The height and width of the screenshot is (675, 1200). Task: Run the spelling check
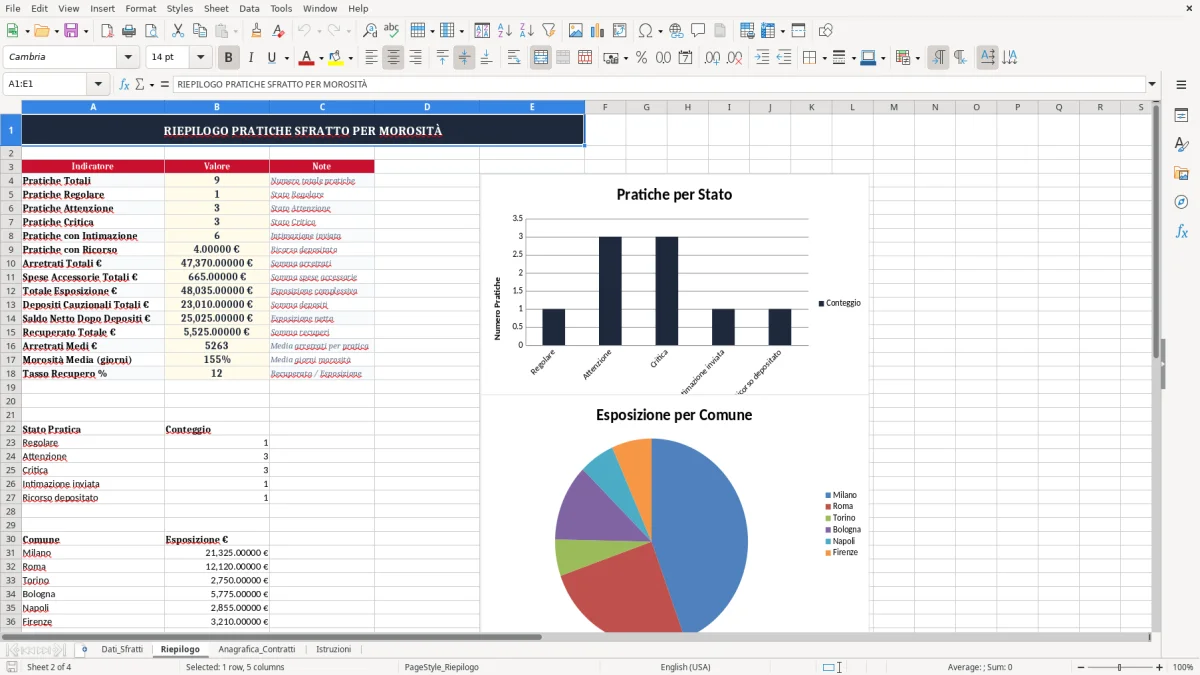(391, 31)
